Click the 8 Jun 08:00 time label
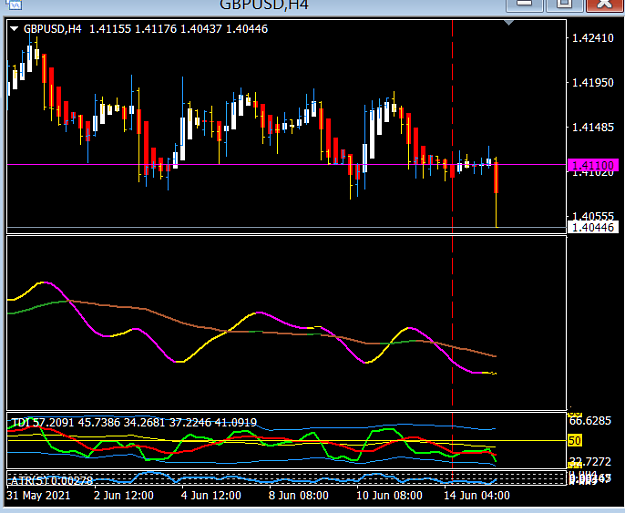The height and width of the screenshot is (513, 625). (298, 495)
